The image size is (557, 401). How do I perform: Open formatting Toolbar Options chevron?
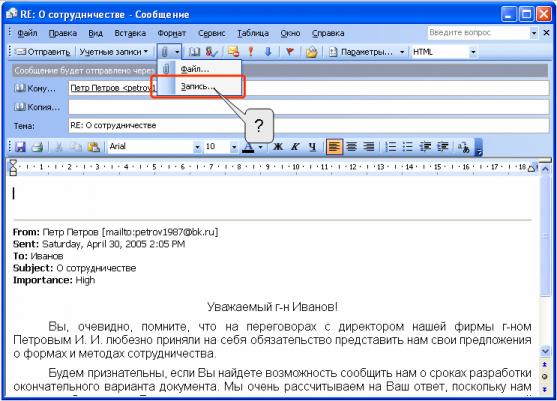pos(478,147)
